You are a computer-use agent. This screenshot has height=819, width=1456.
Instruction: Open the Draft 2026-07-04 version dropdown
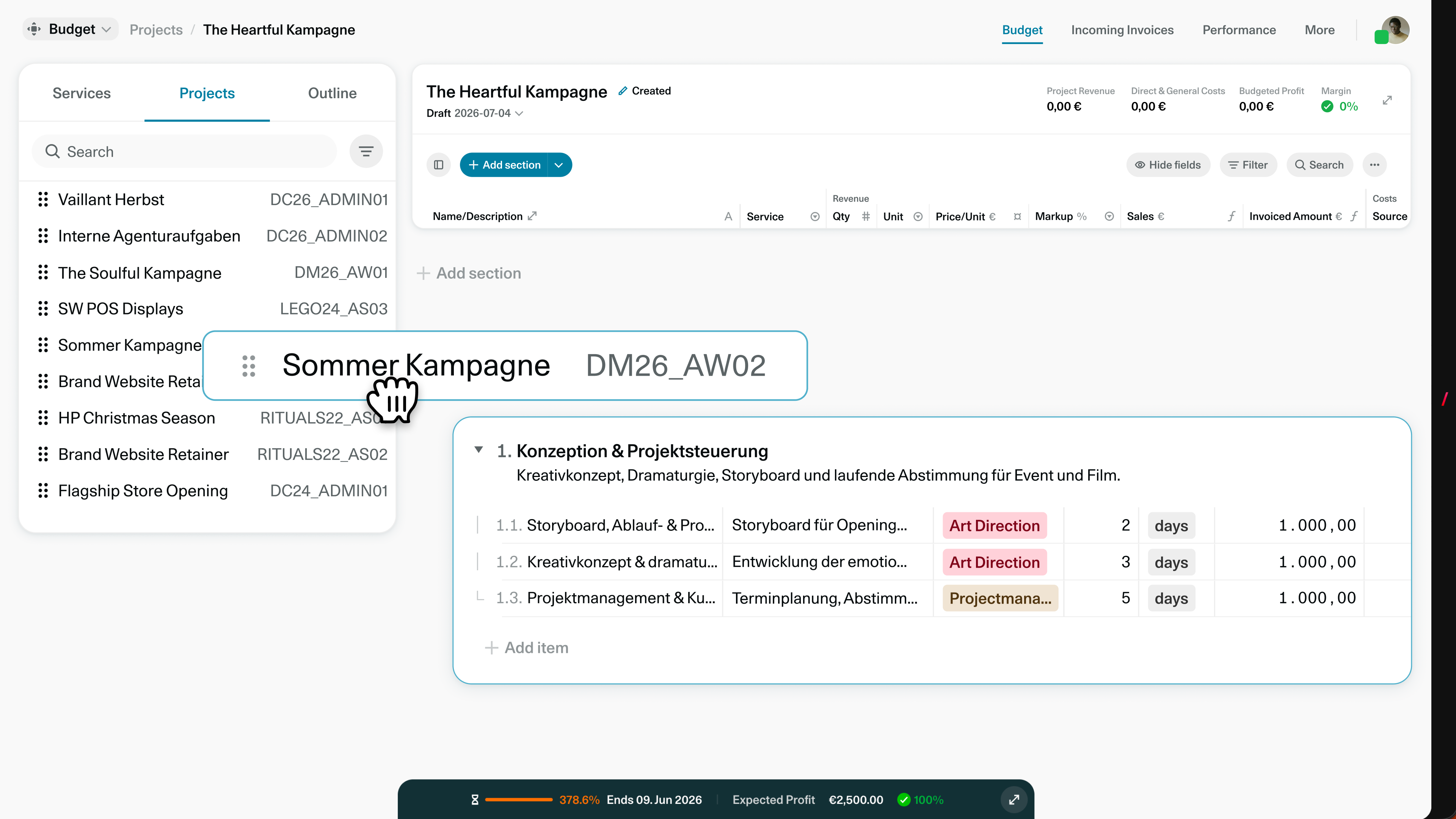pos(475,113)
